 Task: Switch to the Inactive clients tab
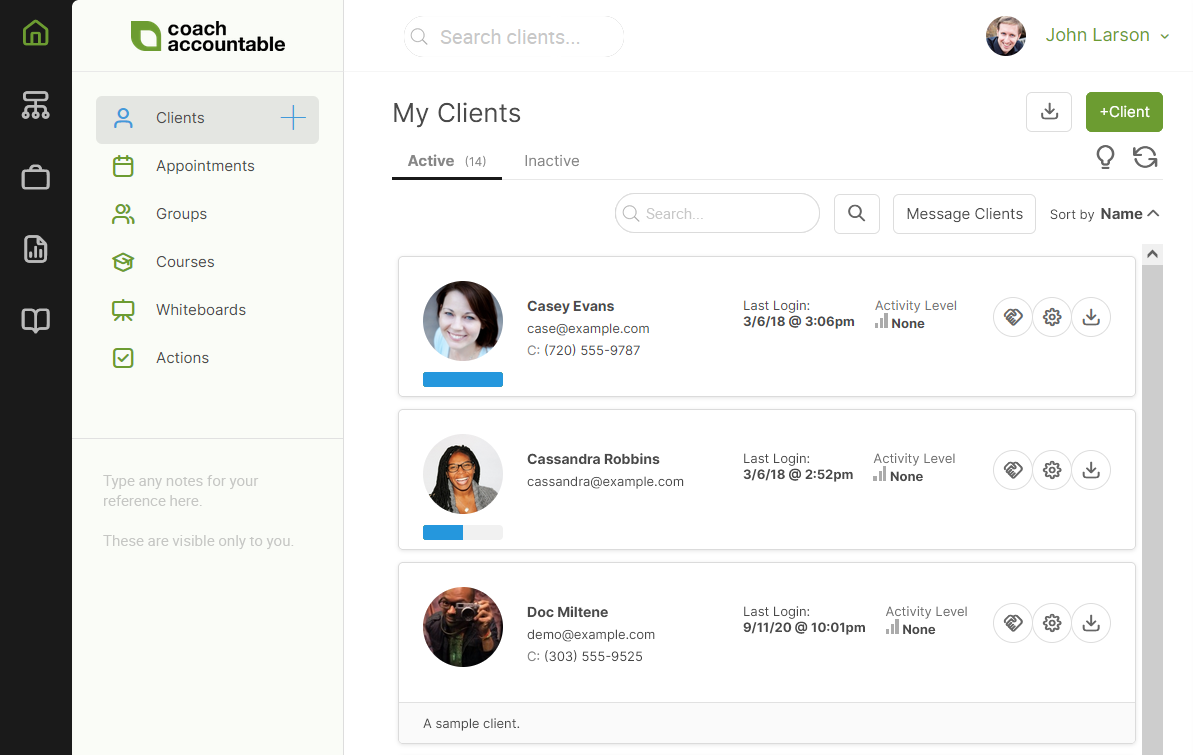point(551,160)
